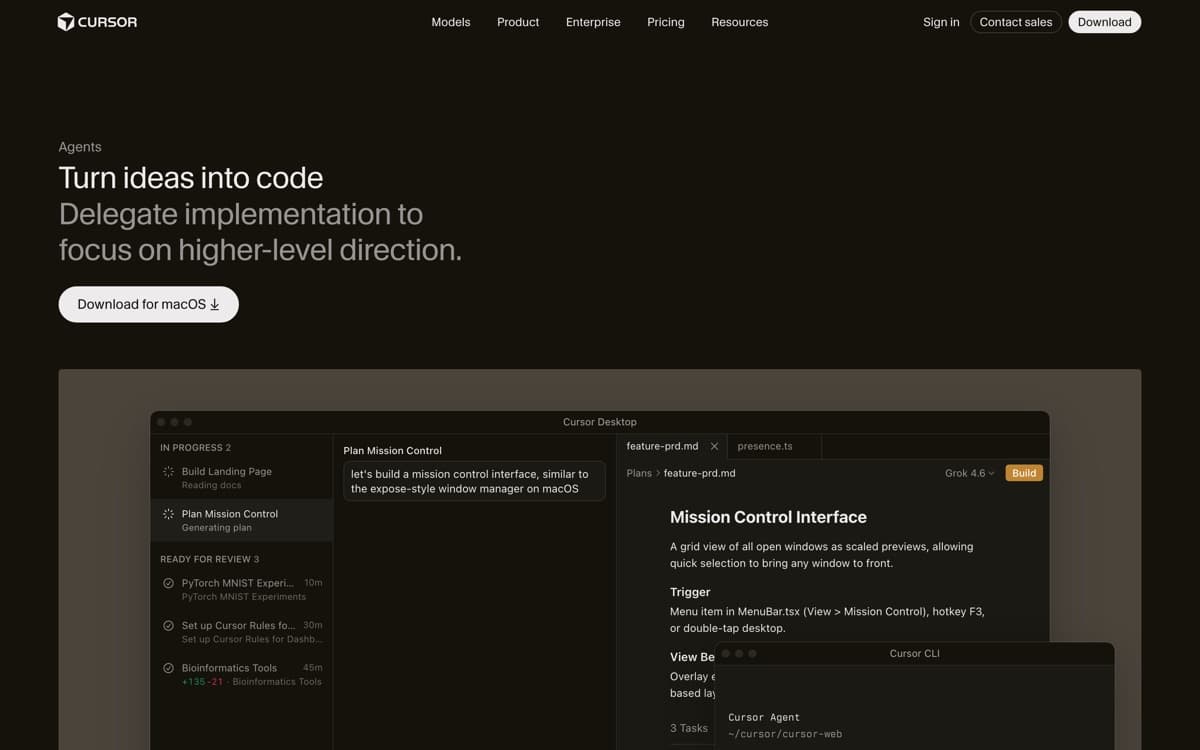Click the Cursor CLI window title

914,653
